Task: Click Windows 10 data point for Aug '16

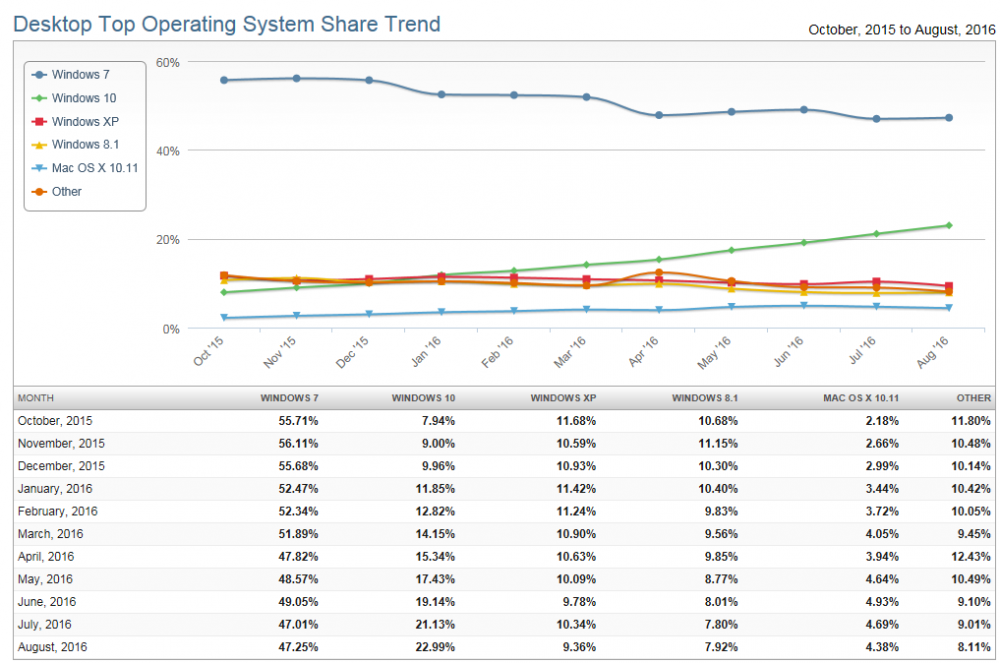Action: [x=948, y=225]
